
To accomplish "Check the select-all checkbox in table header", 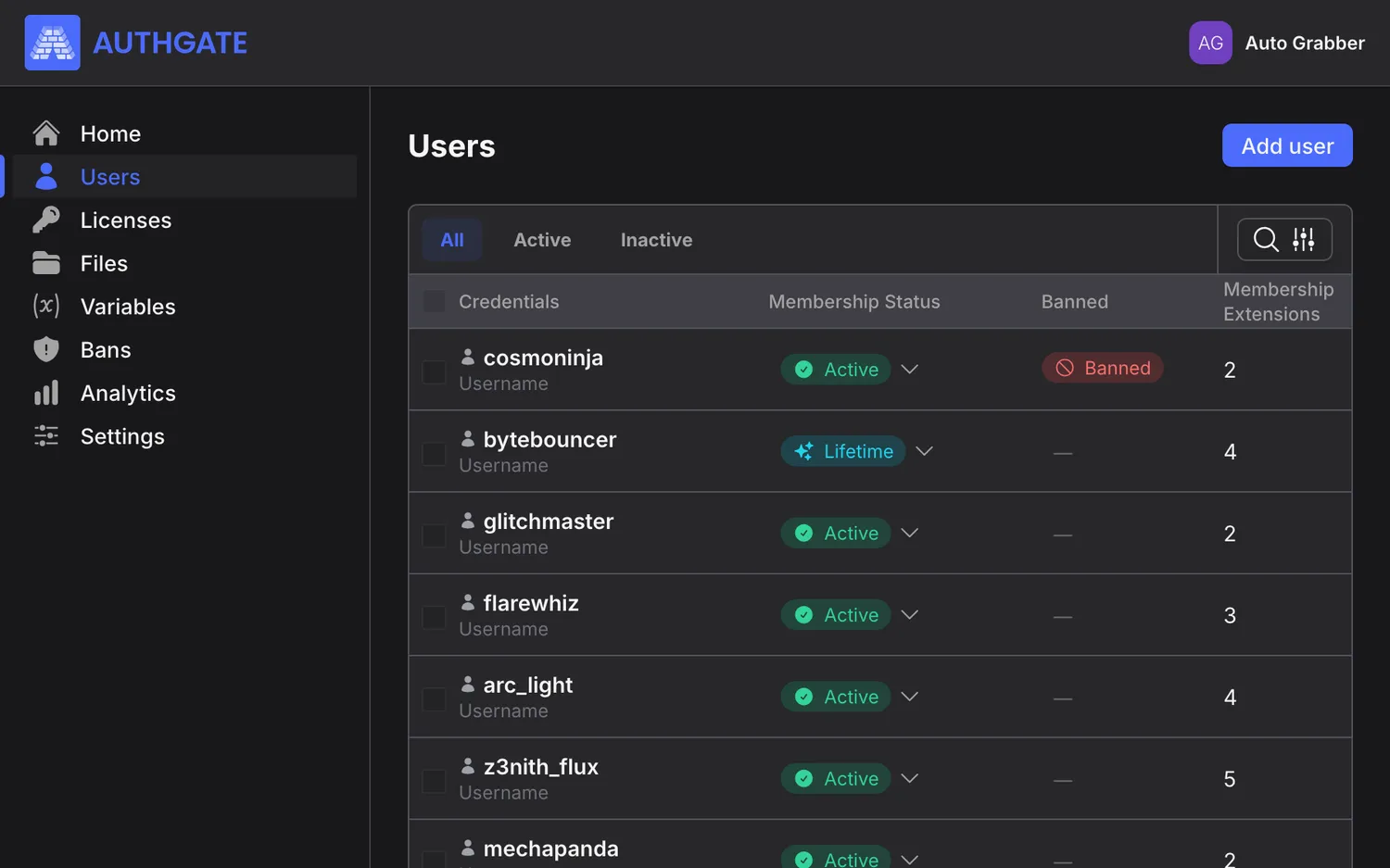I will tap(434, 301).
